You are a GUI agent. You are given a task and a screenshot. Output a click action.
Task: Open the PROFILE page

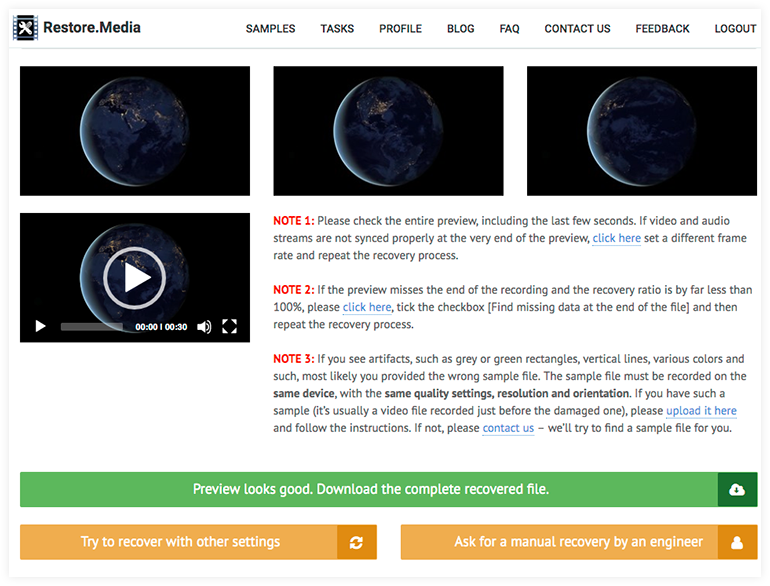tap(400, 29)
